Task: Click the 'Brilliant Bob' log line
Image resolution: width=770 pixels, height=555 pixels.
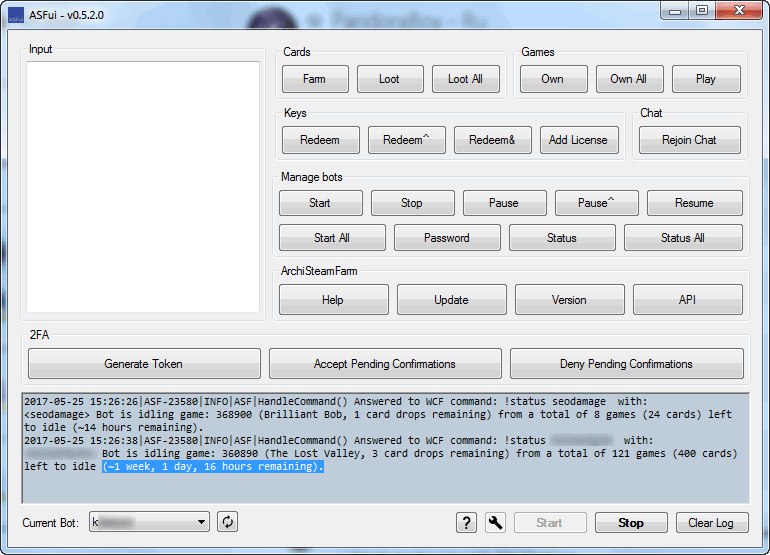Action: pyautogui.click(x=378, y=414)
